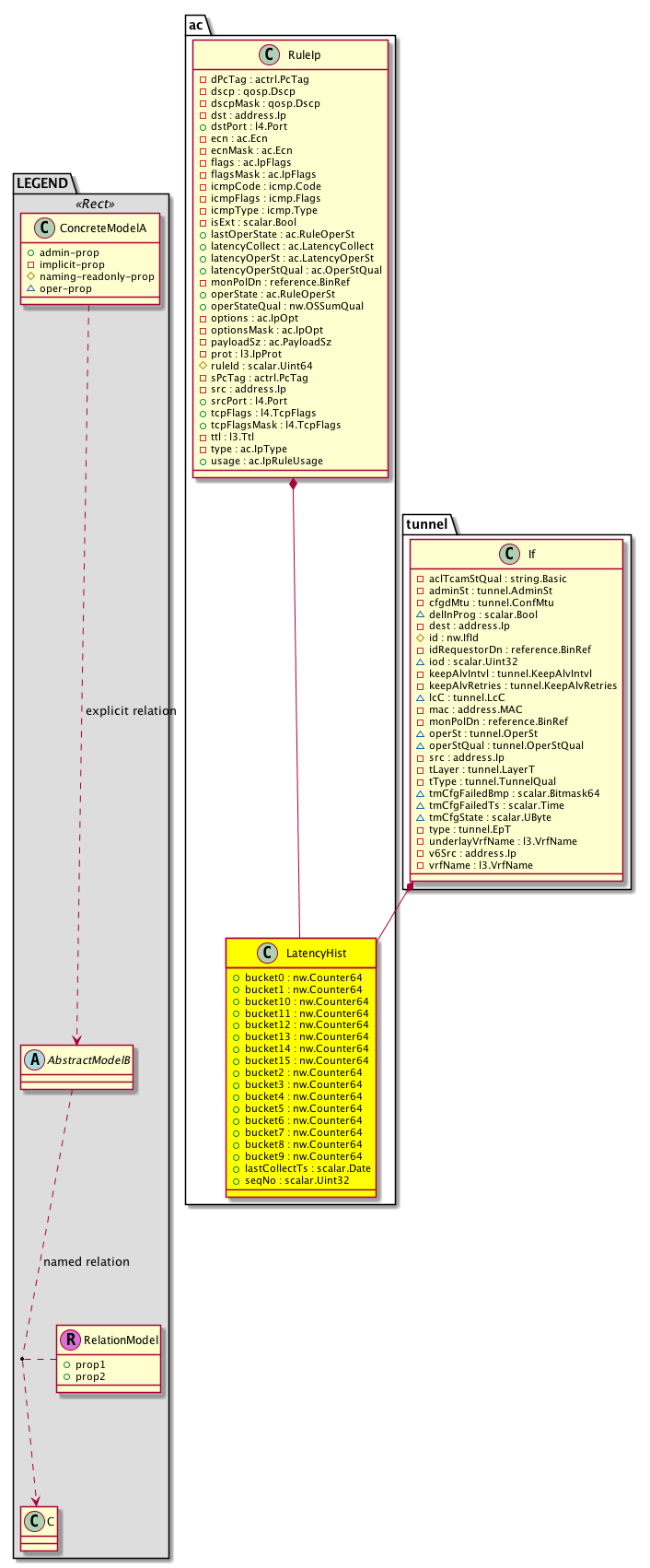
Task: Click the pink R icon of RelationModel
Action: click(x=71, y=1340)
